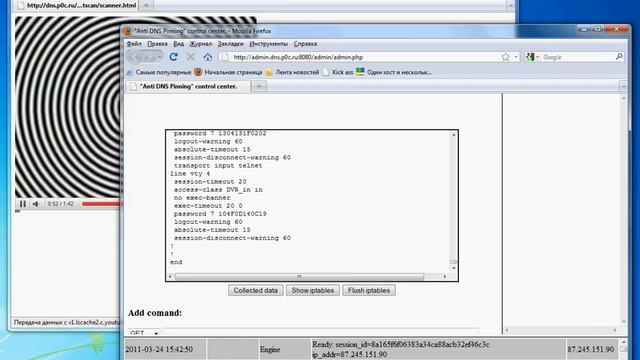Screen dimensions: 640x360
Task: Click the 'line vty 4' line
Action: pyautogui.click(x=190, y=173)
